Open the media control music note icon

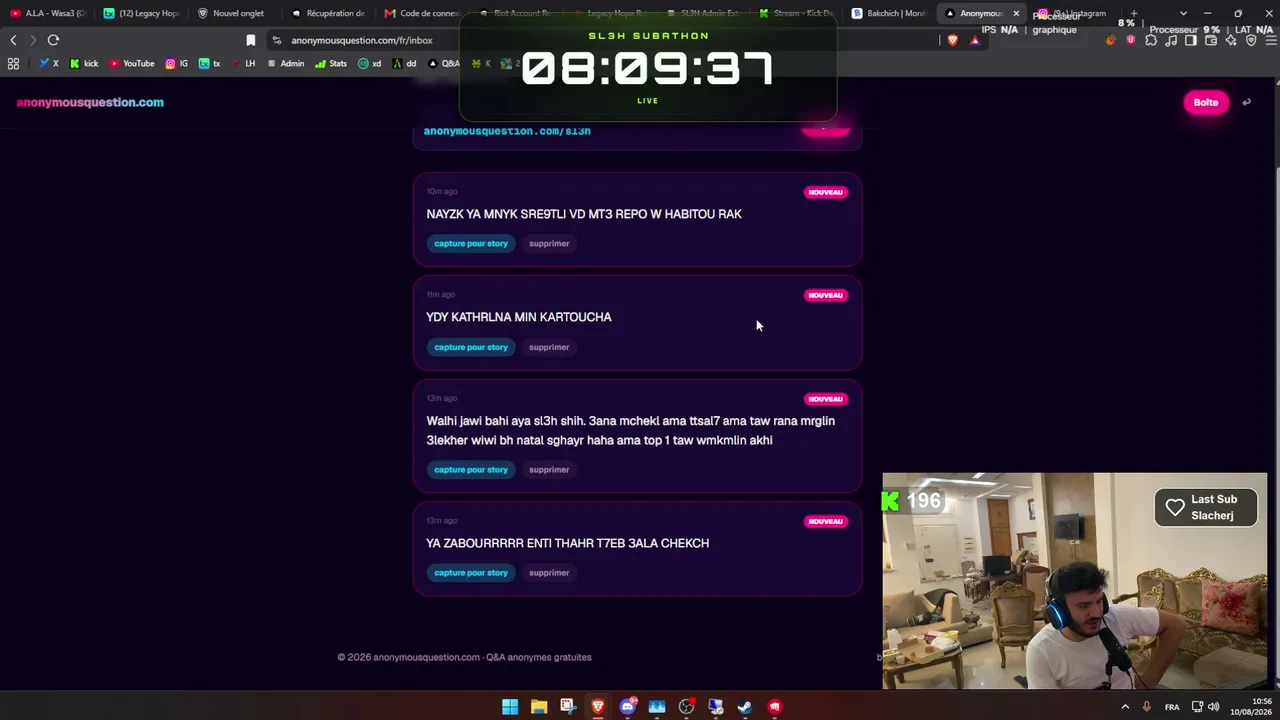pyautogui.click(x=1171, y=40)
